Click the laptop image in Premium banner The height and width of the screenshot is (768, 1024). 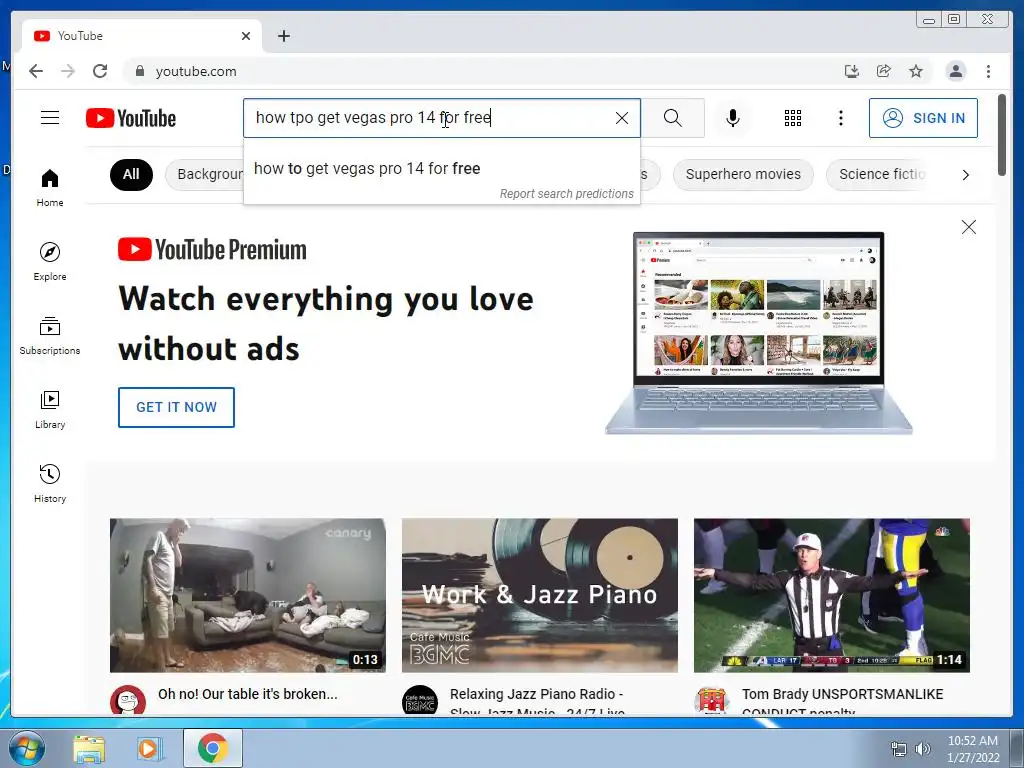tap(758, 333)
